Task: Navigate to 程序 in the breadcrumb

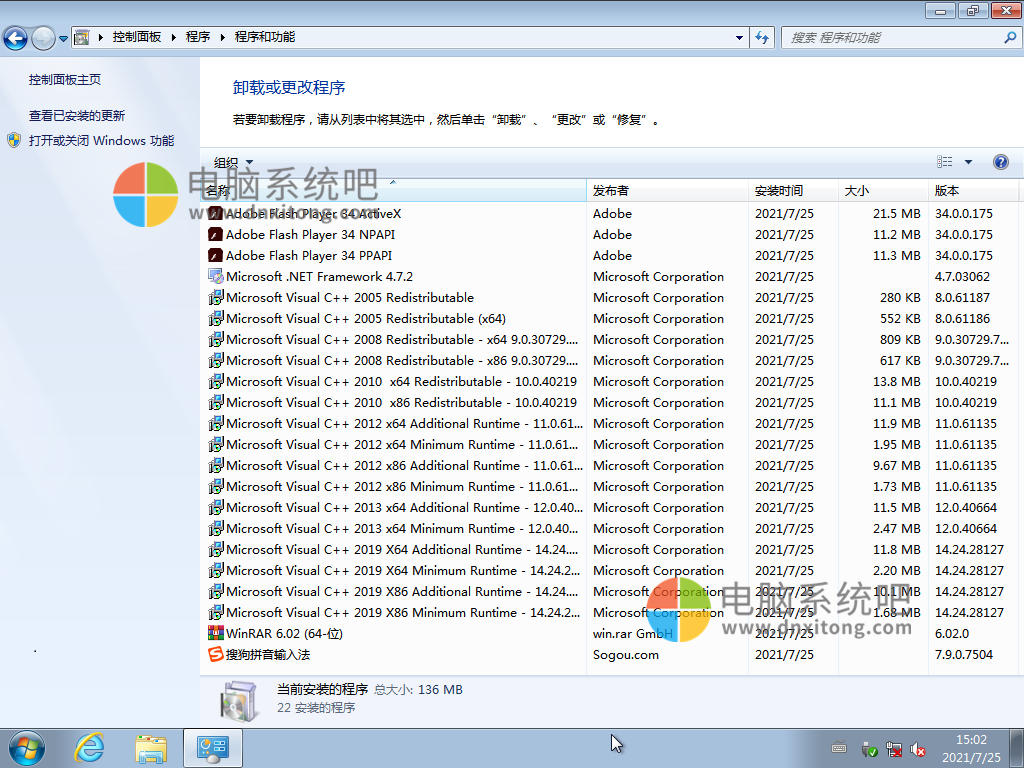Action: (x=196, y=36)
